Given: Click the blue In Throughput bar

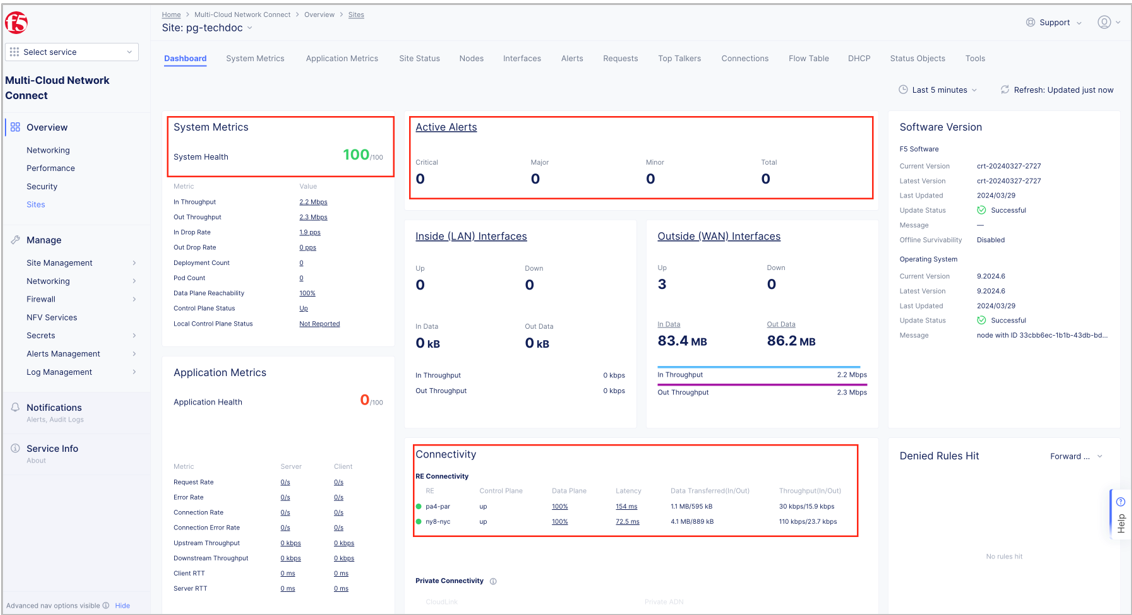Looking at the screenshot, I should pyautogui.click(x=758, y=367).
